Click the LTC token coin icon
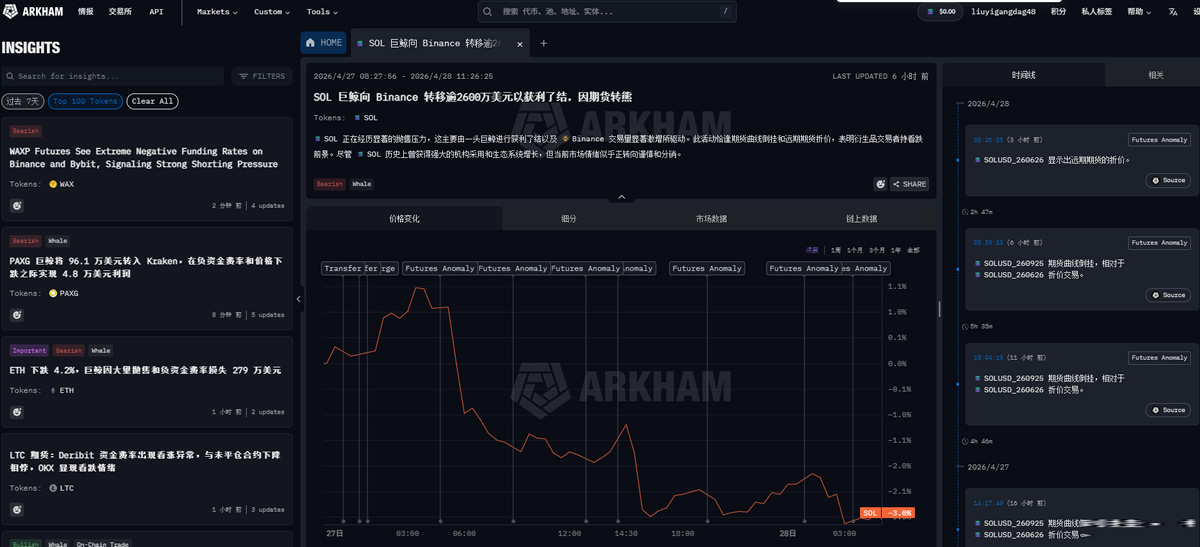The height and width of the screenshot is (547, 1200). tap(53, 488)
